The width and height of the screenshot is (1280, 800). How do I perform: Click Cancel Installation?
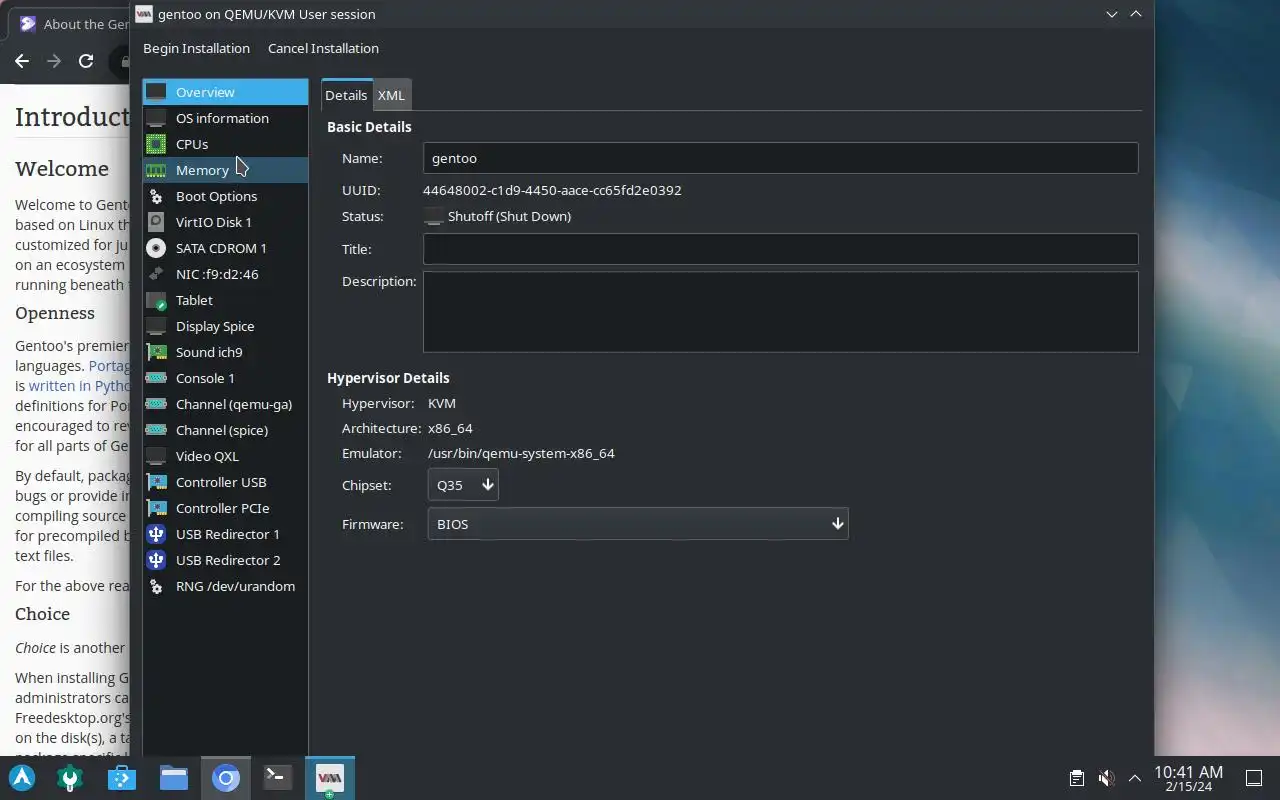pos(323,48)
